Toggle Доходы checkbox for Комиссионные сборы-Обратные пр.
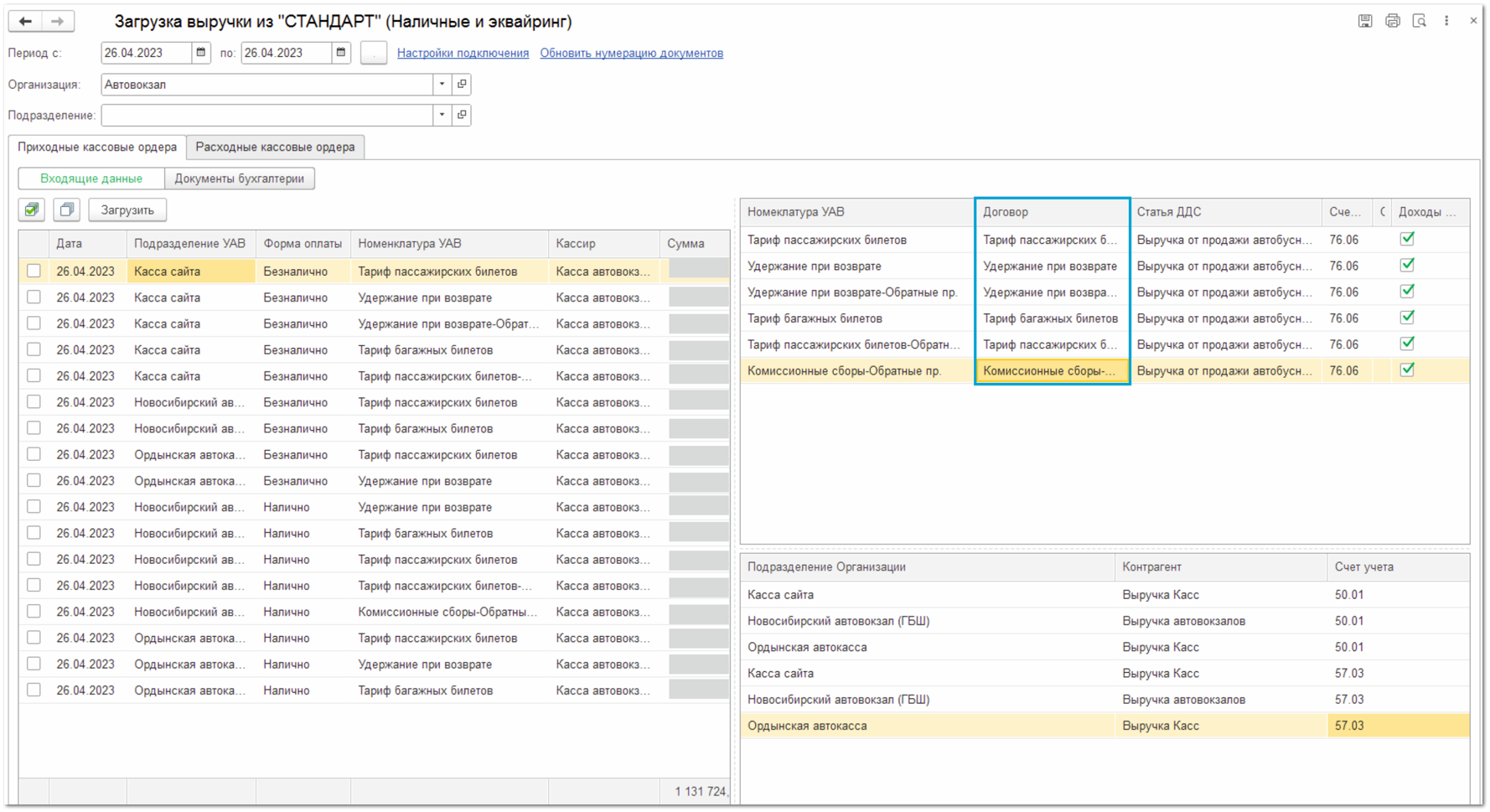 tap(1407, 370)
